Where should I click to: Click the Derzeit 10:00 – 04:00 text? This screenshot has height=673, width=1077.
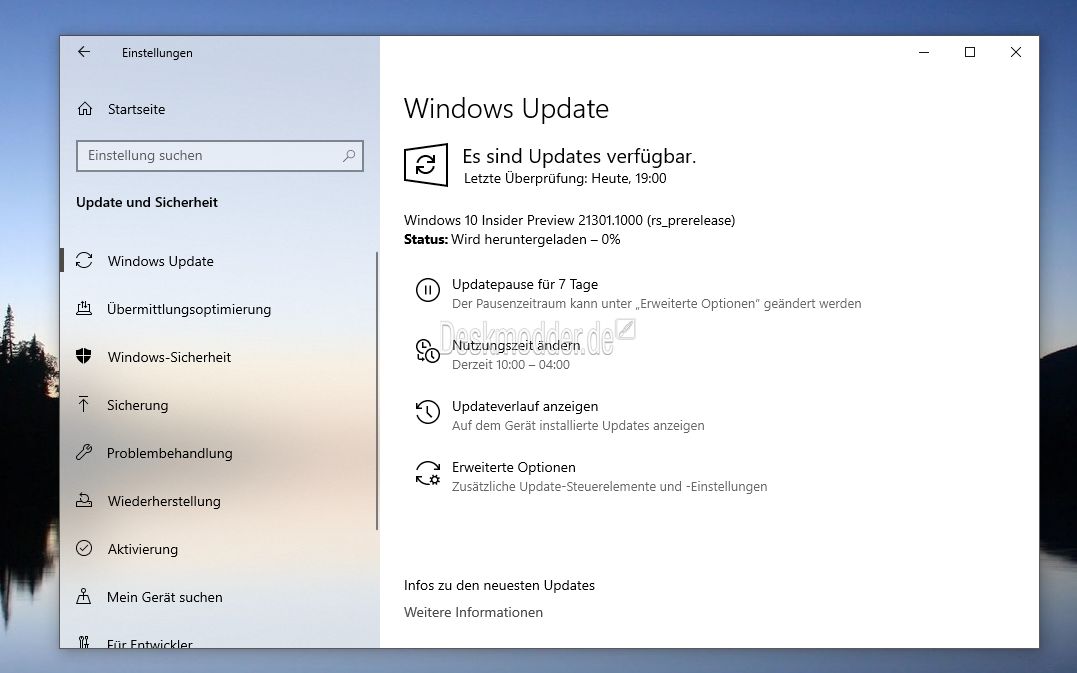[511, 365]
